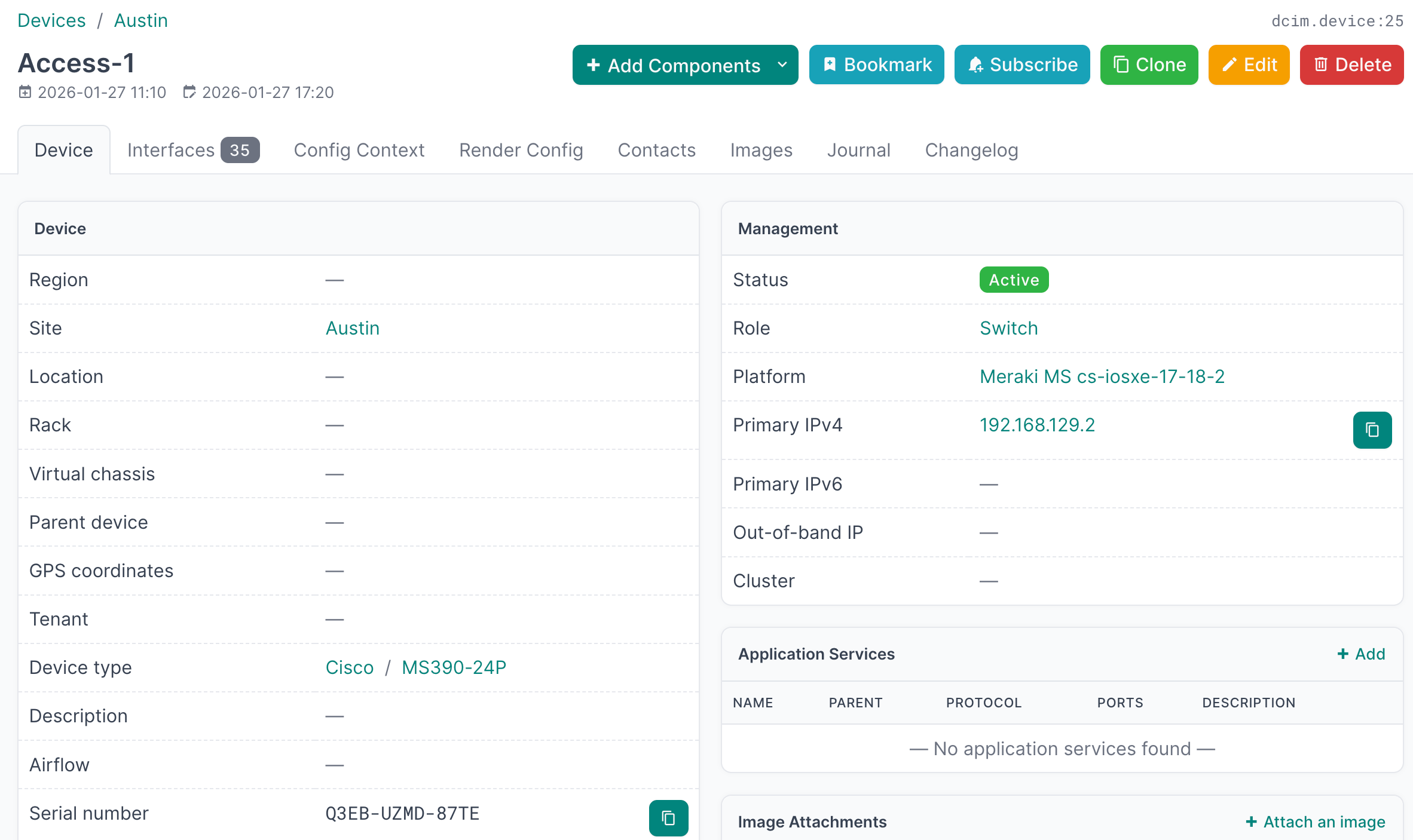
Task: Open the Austin site link
Action: point(352,328)
